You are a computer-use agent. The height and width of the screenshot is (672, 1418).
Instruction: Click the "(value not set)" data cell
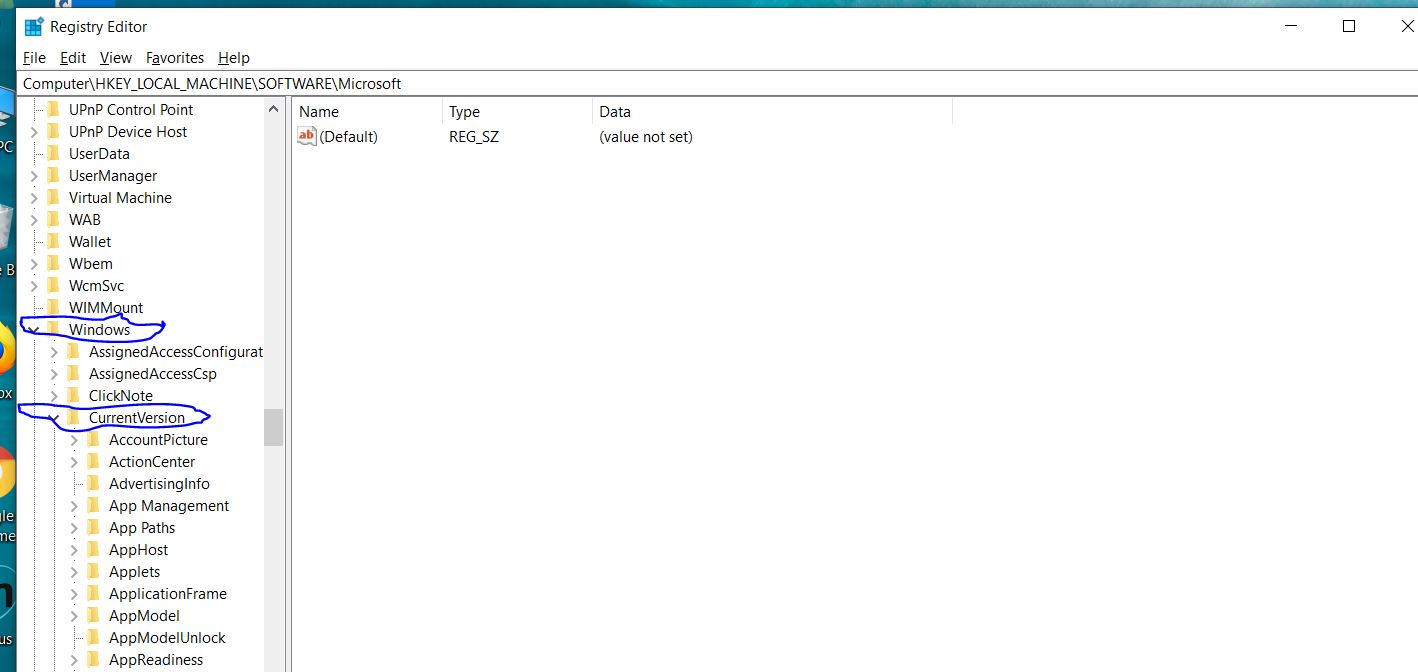[646, 137]
